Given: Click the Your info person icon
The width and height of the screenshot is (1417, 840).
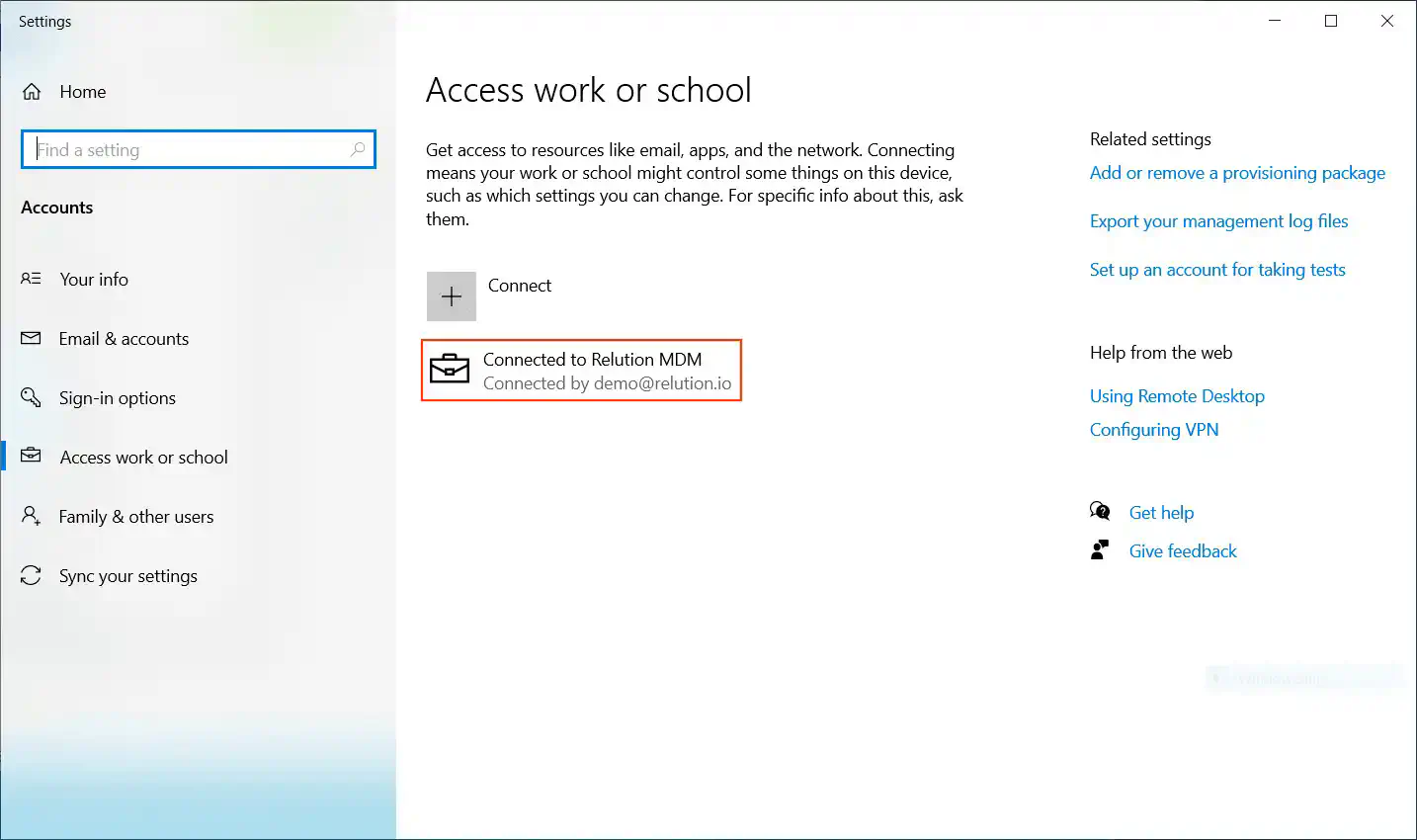Looking at the screenshot, I should [32, 279].
